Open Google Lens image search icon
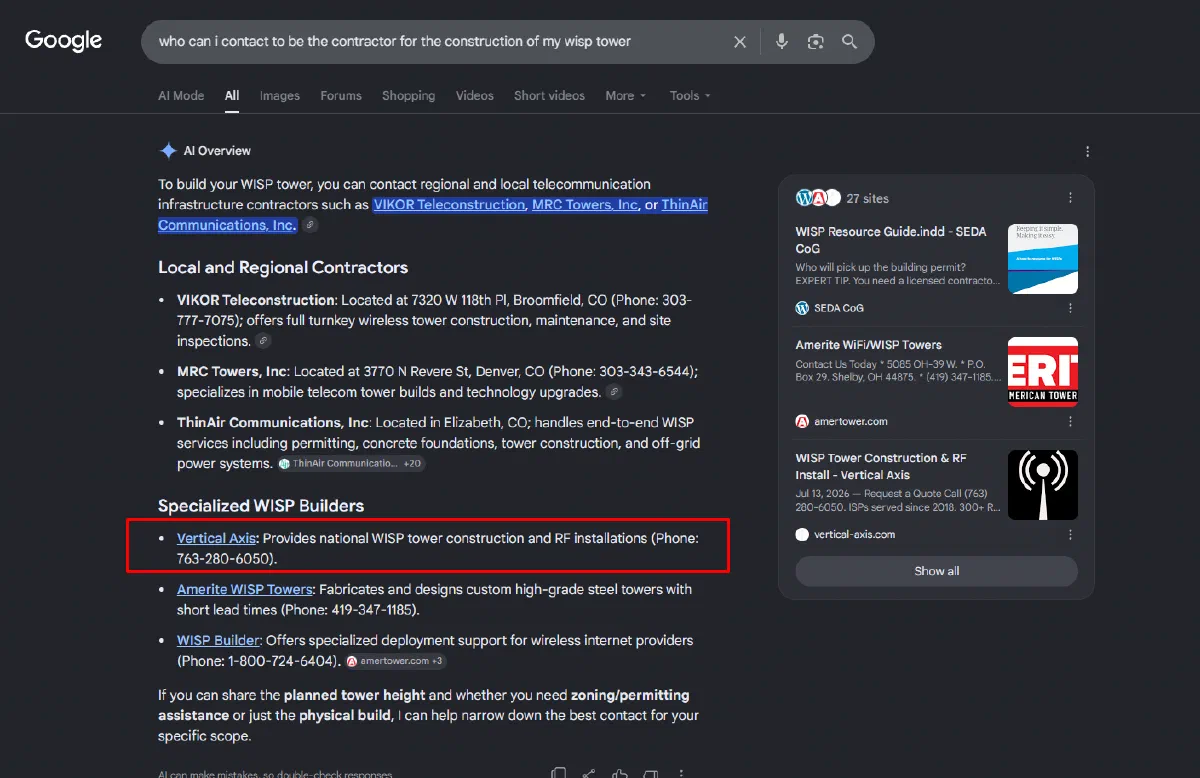The image size is (1200, 778). click(816, 42)
